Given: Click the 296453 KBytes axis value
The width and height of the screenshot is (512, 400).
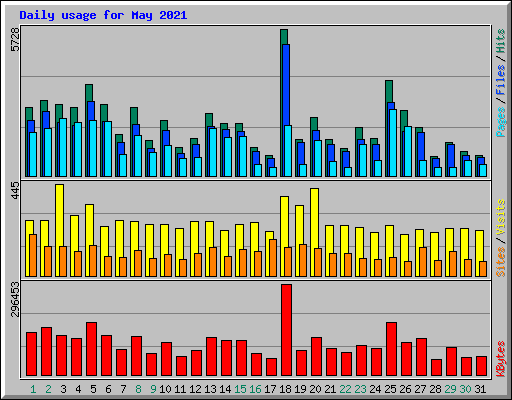Looking at the screenshot, I should [15, 299].
